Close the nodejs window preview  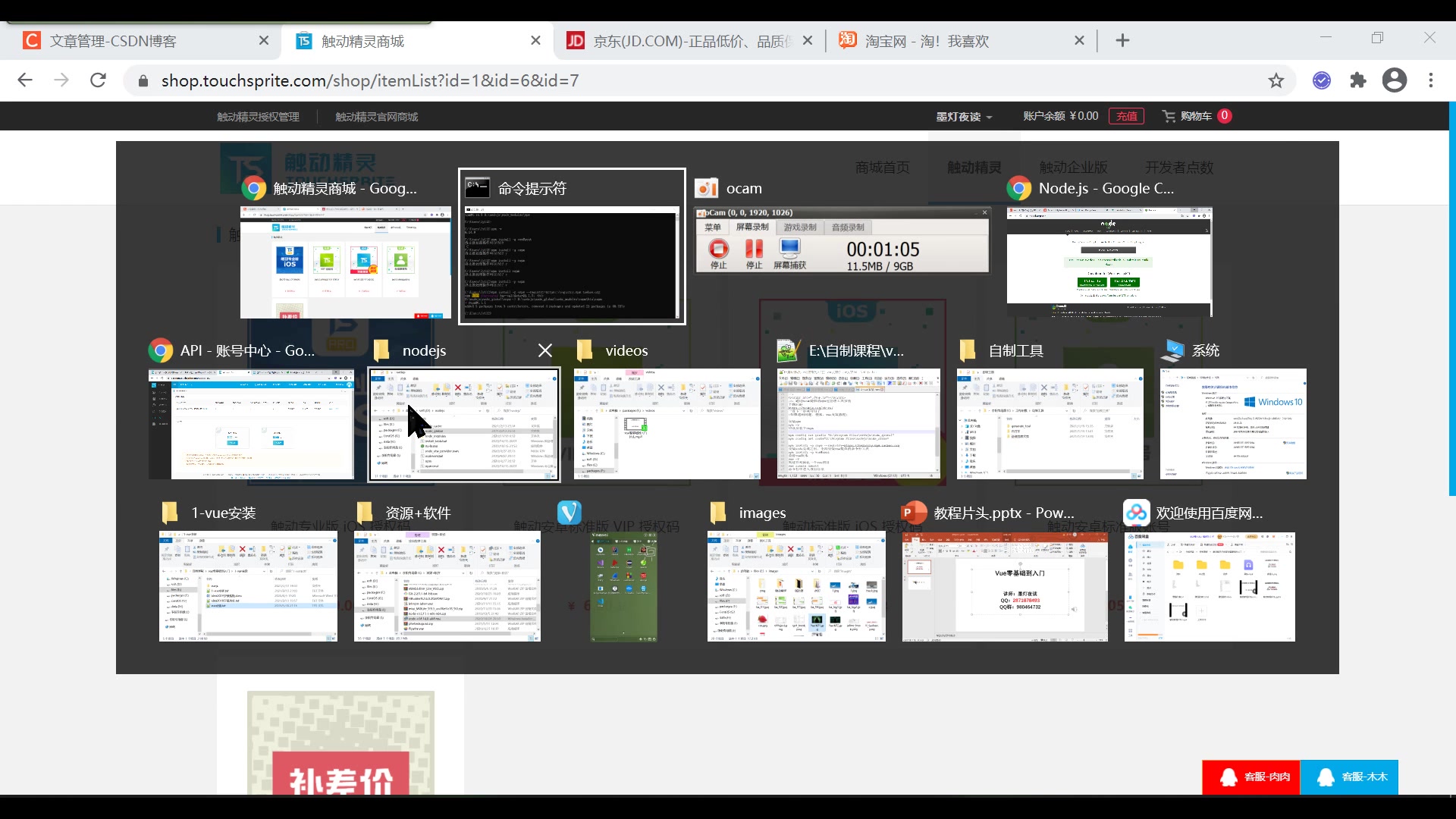pyautogui.click(x=544, y=350)
